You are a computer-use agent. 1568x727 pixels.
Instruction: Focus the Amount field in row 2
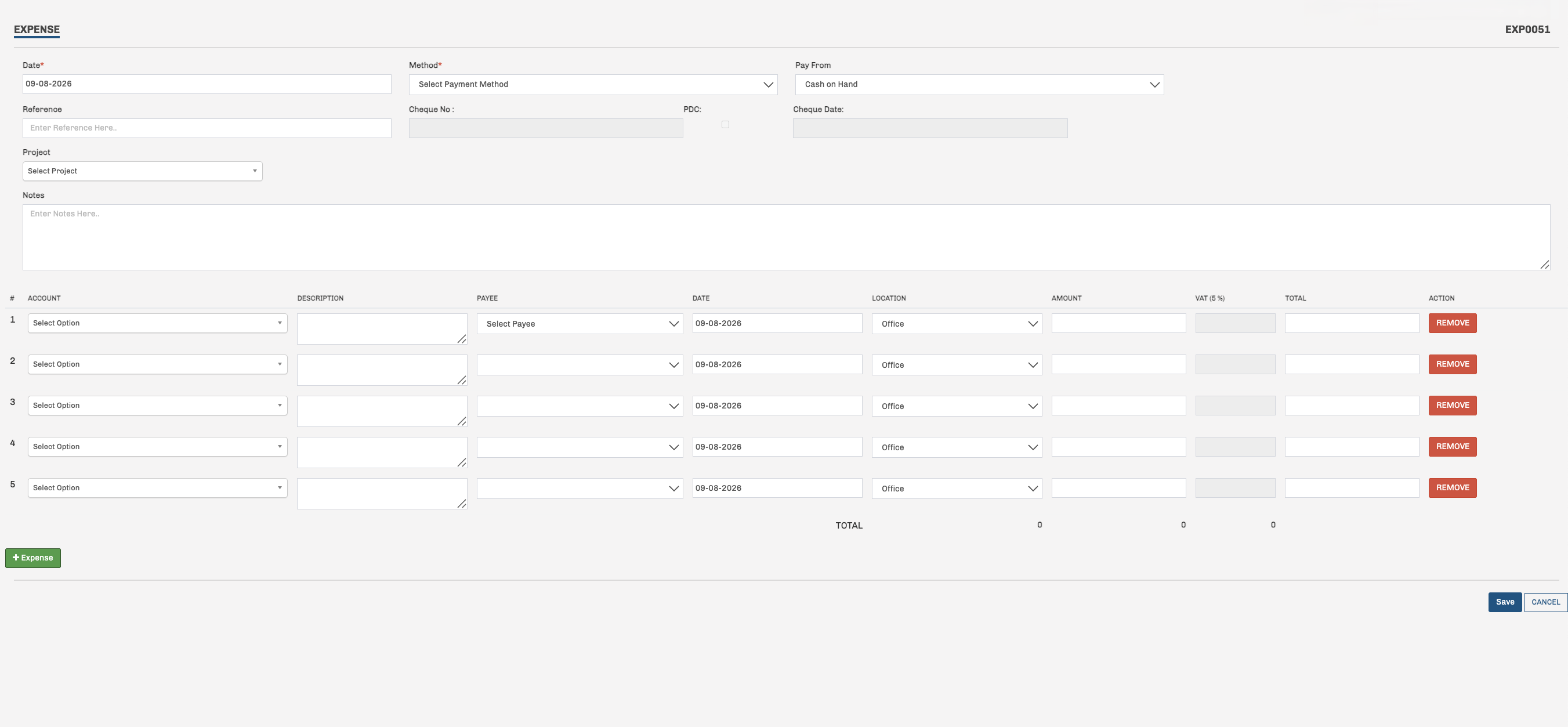pos(1118,364)
